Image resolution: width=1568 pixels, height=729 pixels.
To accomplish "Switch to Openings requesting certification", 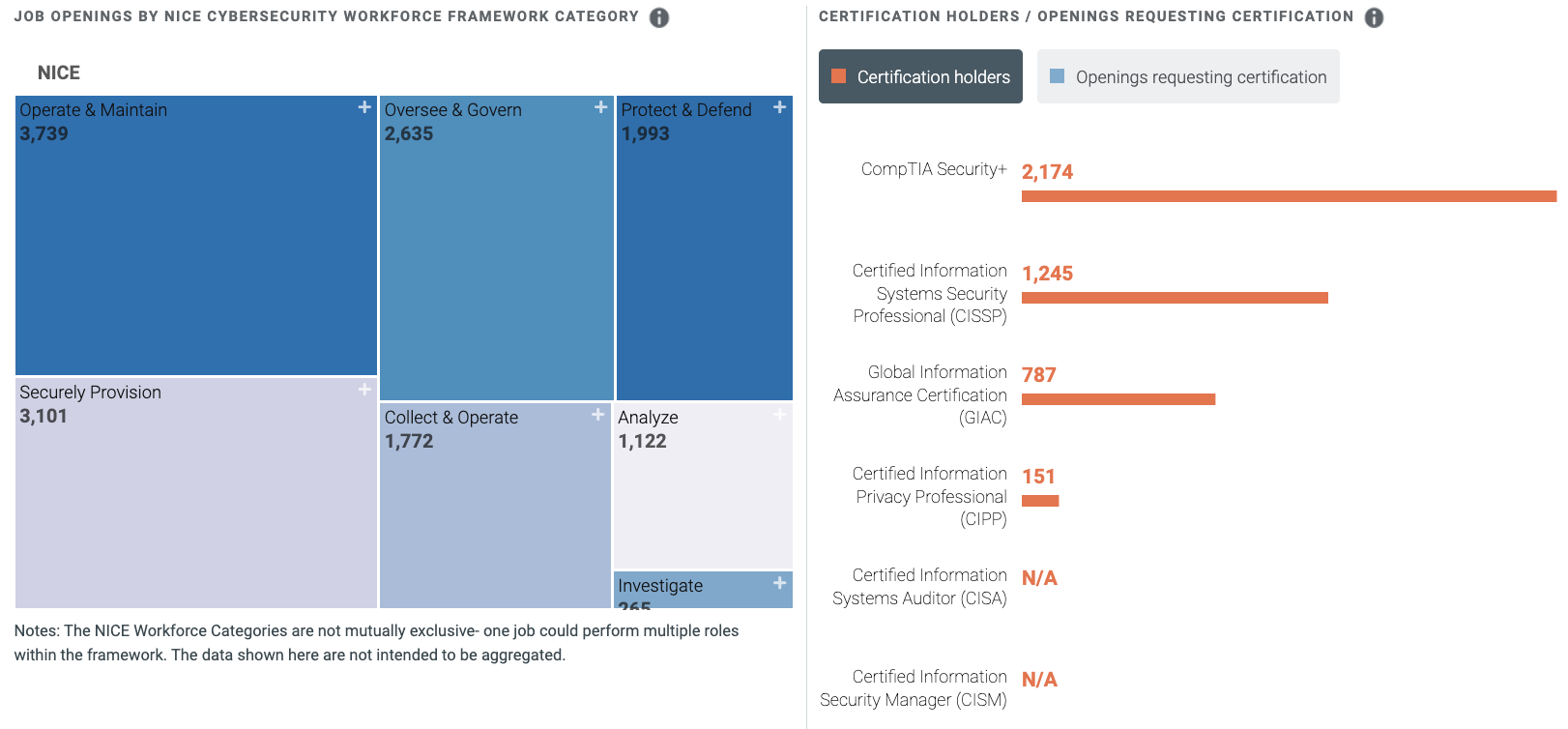I will (x=1188, y=76).
